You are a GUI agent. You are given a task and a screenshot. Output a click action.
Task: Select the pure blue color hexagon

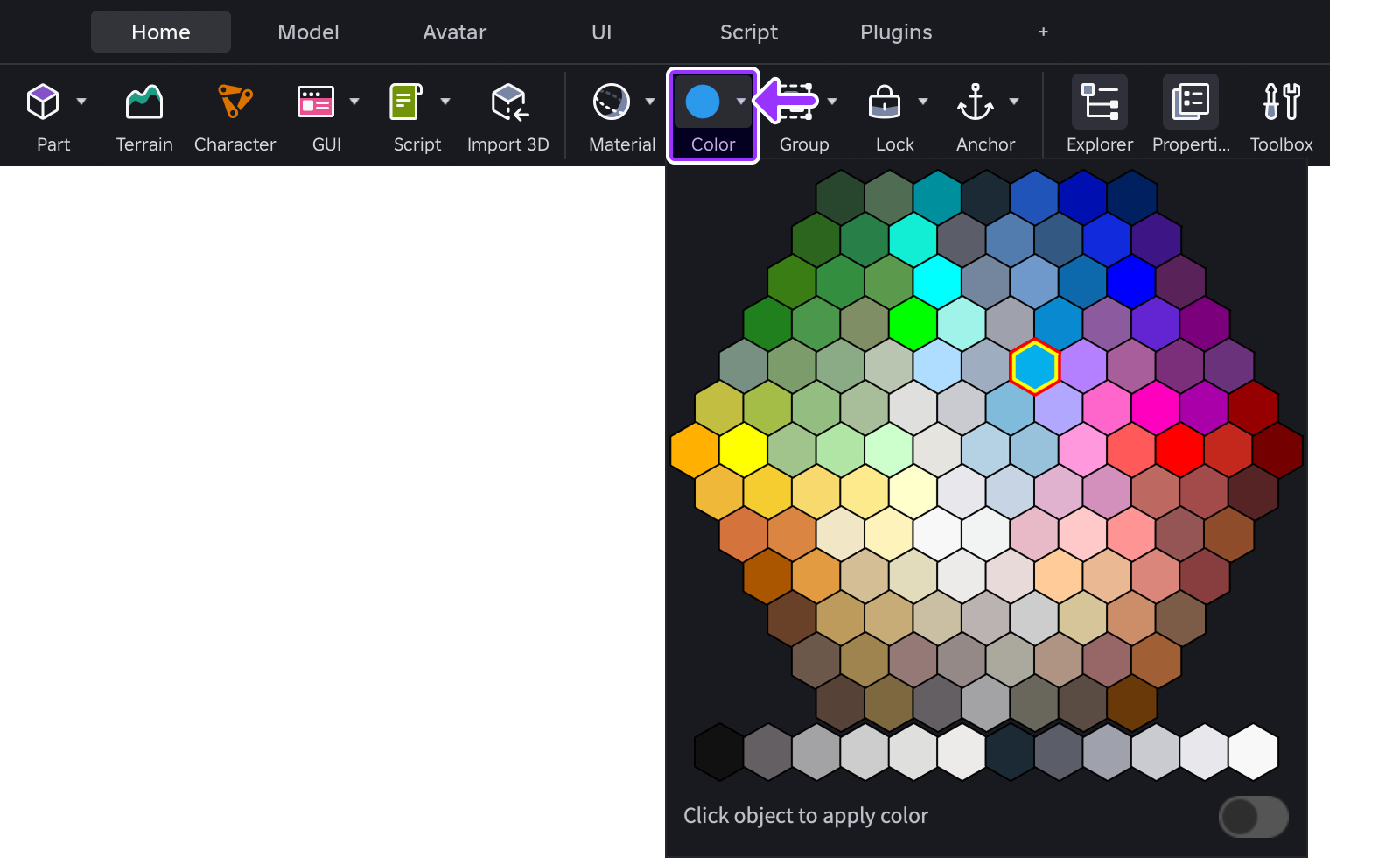coord(1131,282)
